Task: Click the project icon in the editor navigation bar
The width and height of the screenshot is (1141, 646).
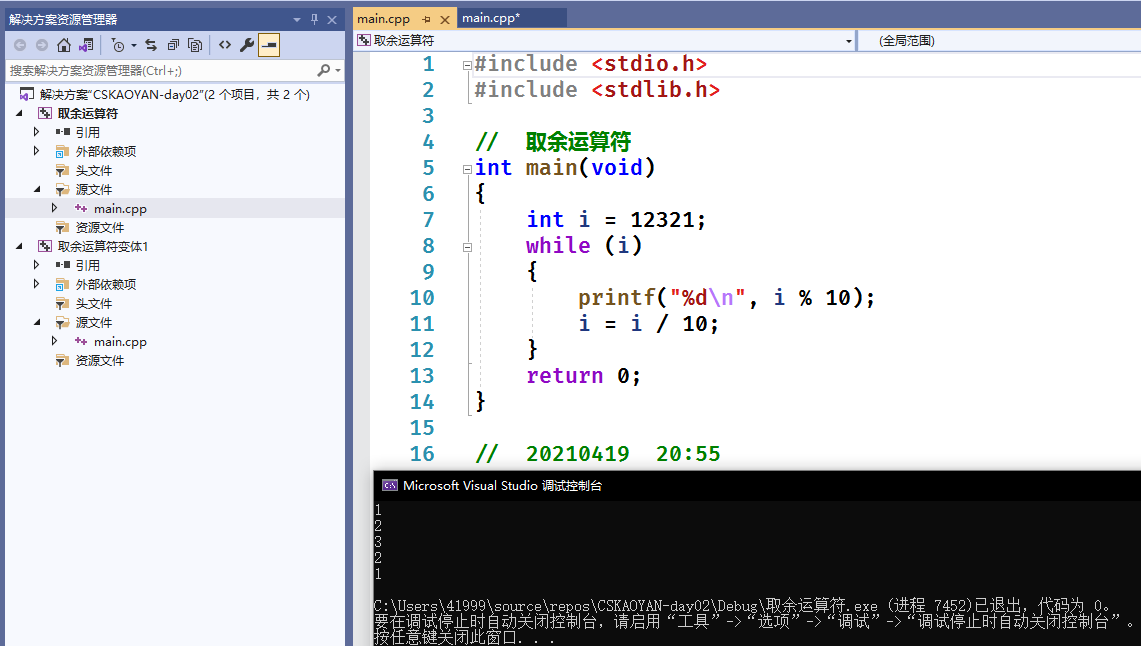Action: 364,41
